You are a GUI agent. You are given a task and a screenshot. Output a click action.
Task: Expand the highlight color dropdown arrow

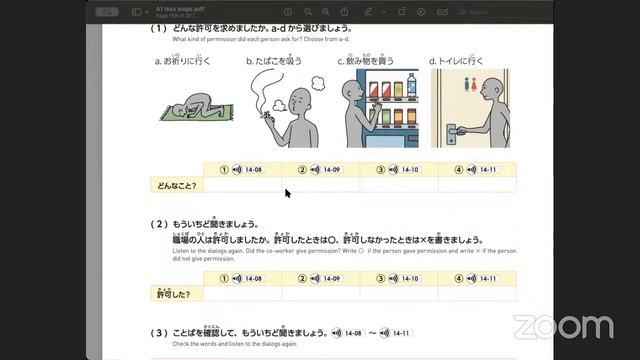coord(384,12)
